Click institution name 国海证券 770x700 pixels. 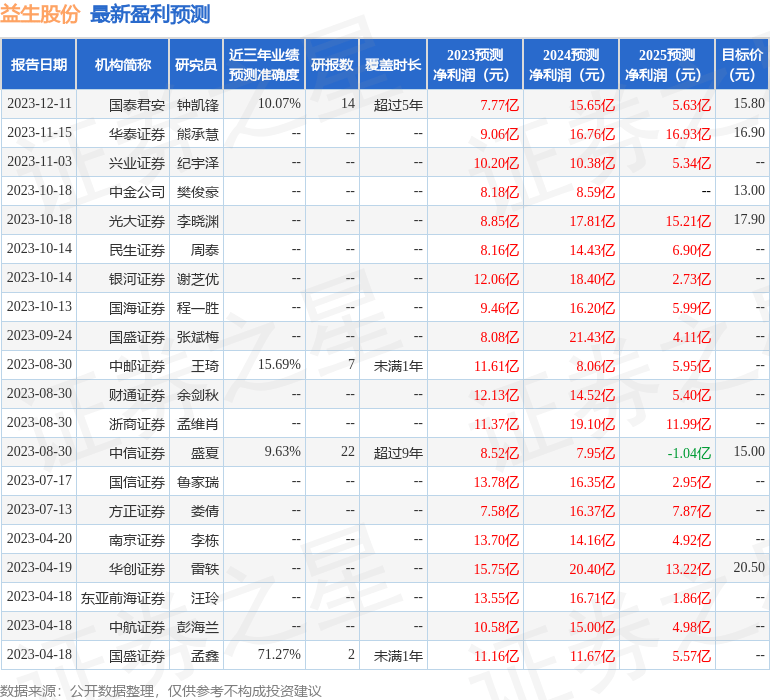[x=137, y=308]
